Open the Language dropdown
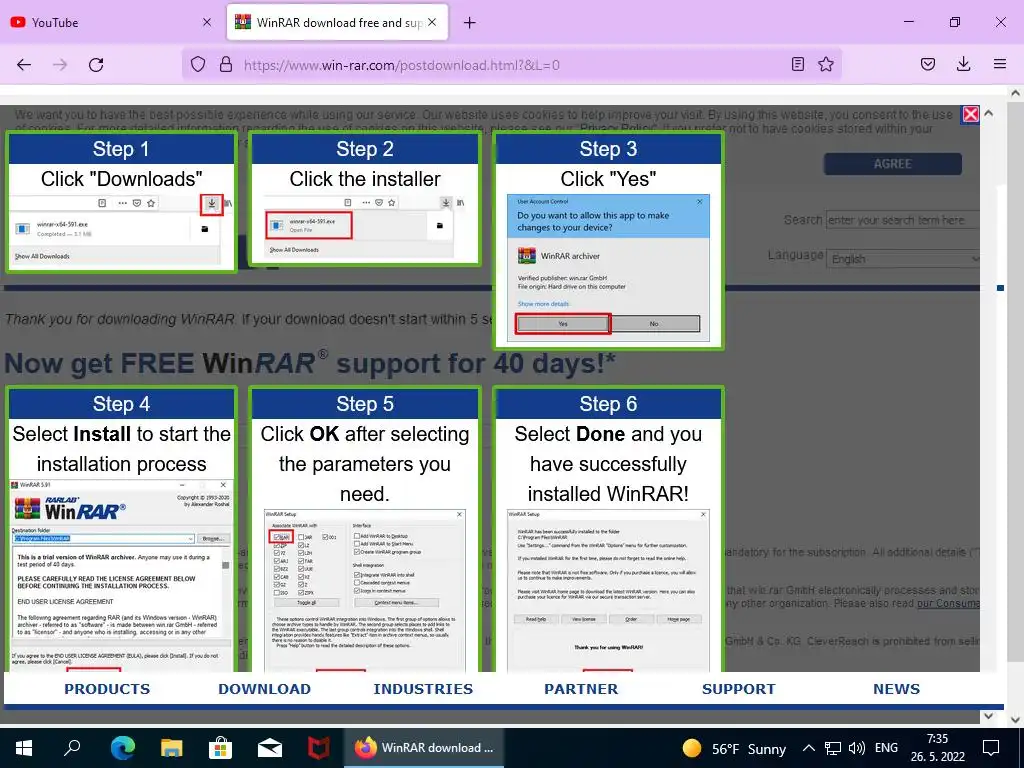This screenshot has height=768, width=1024. pos(903,259)
